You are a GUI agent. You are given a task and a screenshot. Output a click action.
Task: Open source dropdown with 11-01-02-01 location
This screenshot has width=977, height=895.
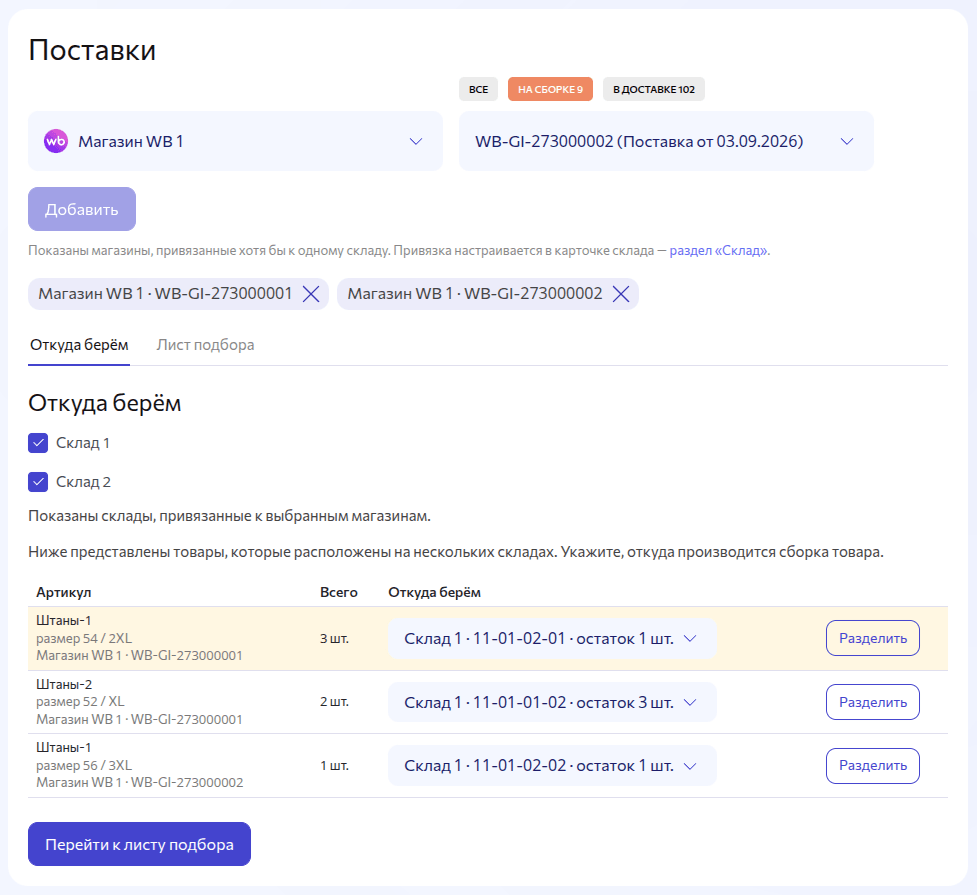pos(552,639)
